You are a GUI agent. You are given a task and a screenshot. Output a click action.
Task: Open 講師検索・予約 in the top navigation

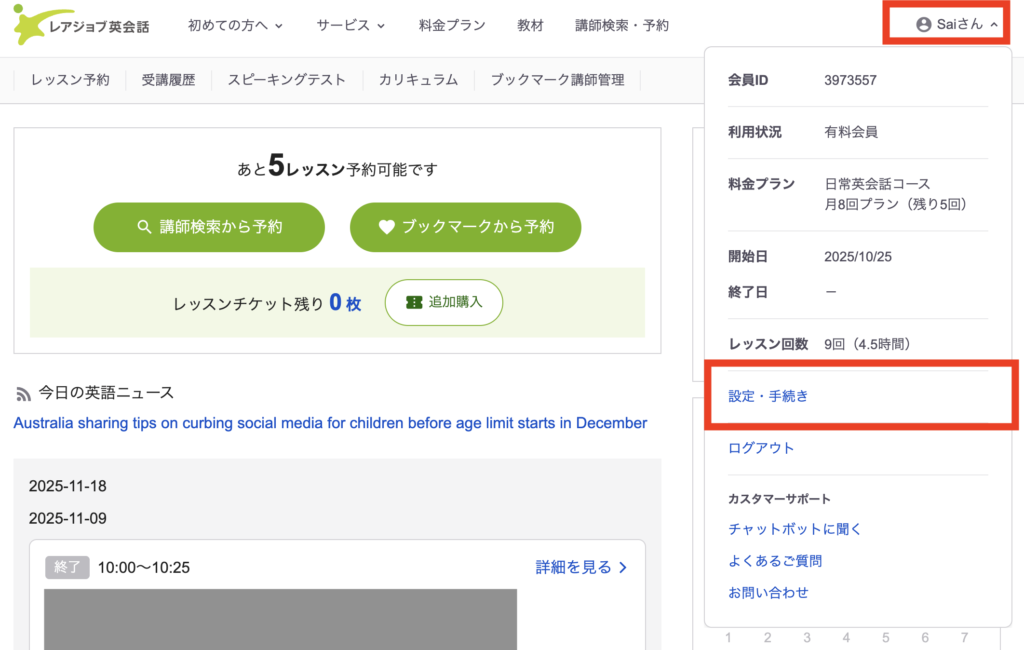tap(622, 25)
